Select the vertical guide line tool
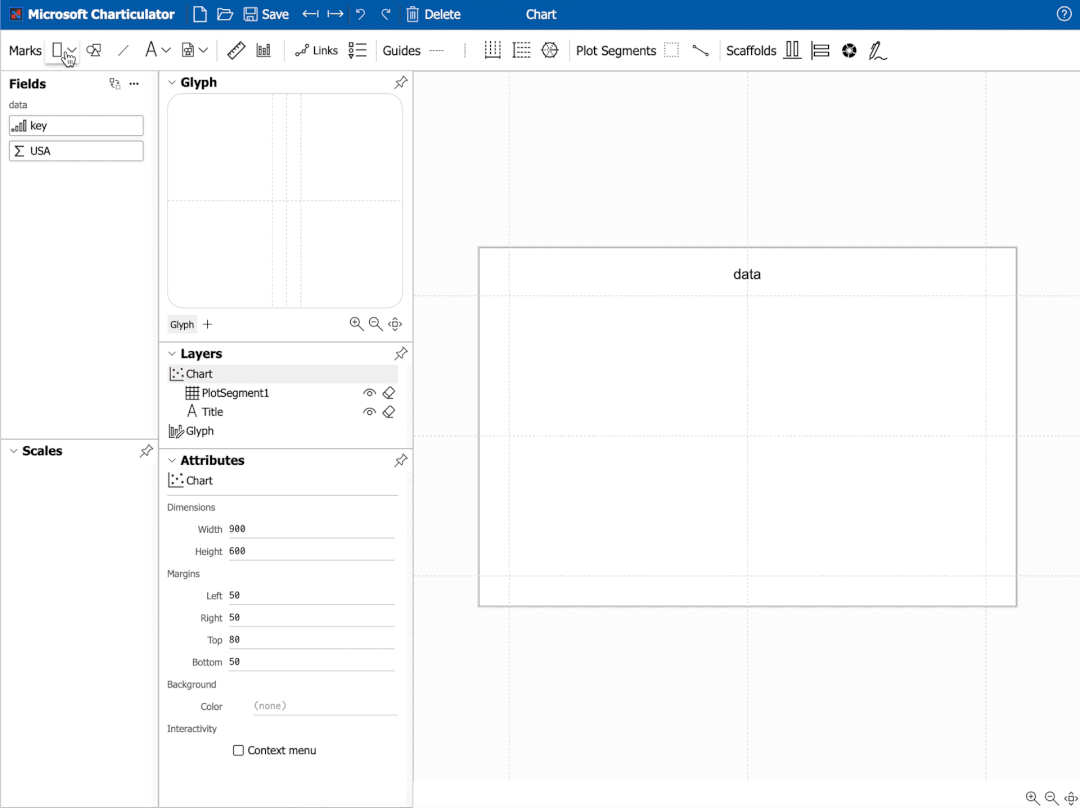This screenshot has height=808, width=1080. point(465,50)
